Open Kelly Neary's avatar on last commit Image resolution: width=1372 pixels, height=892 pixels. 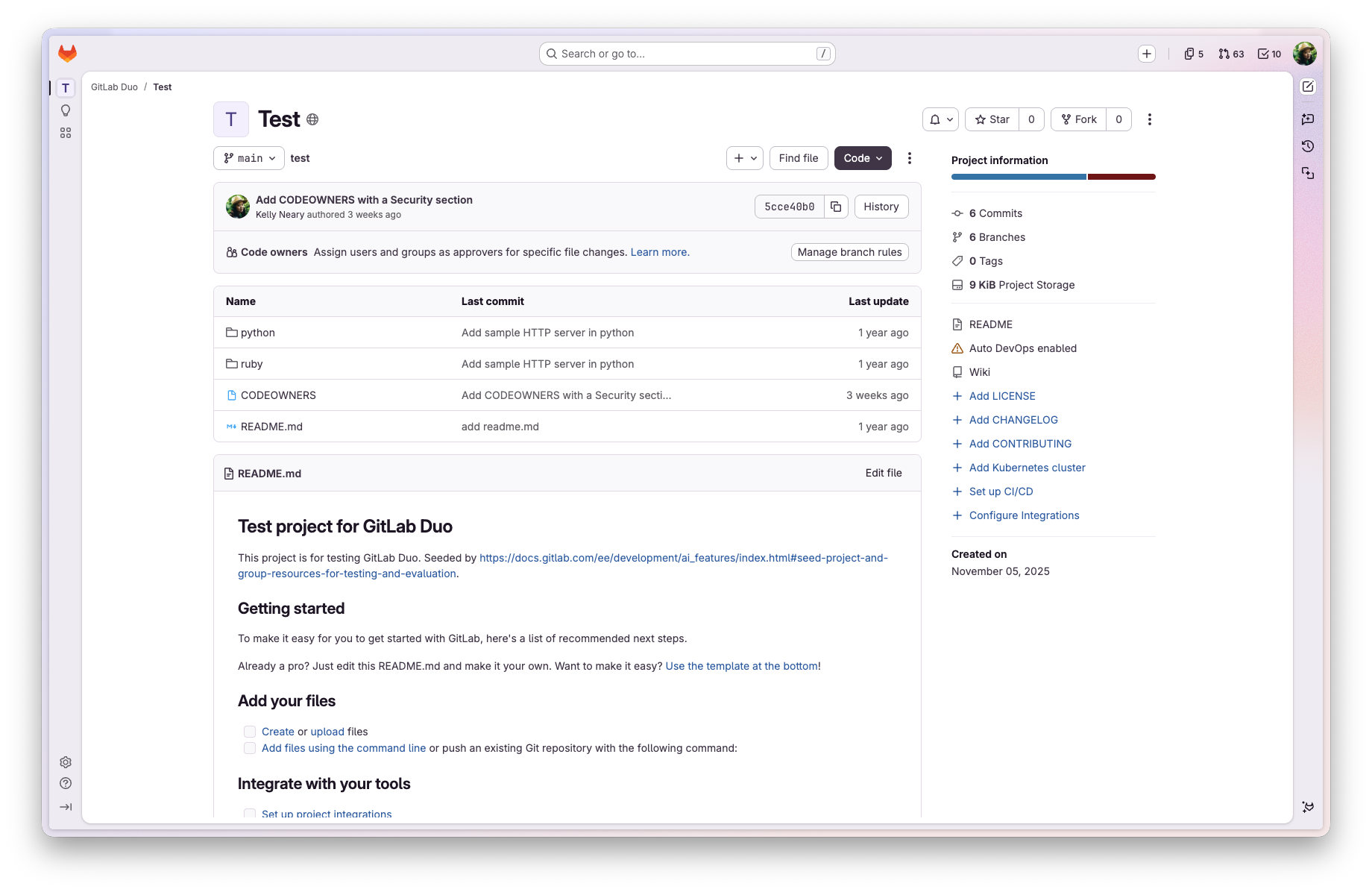[x=238, y=207]
